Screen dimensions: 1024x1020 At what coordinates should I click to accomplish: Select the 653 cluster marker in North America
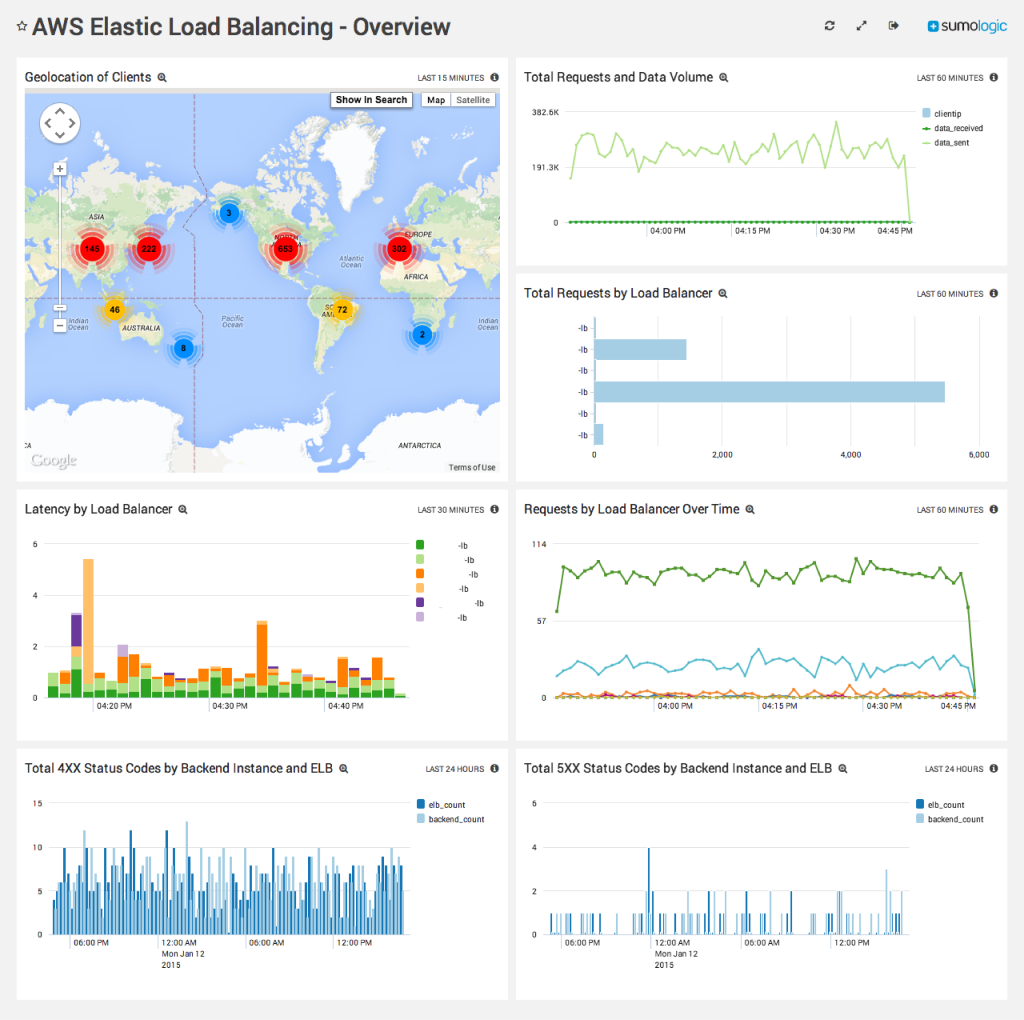click(x=285, y=249)
